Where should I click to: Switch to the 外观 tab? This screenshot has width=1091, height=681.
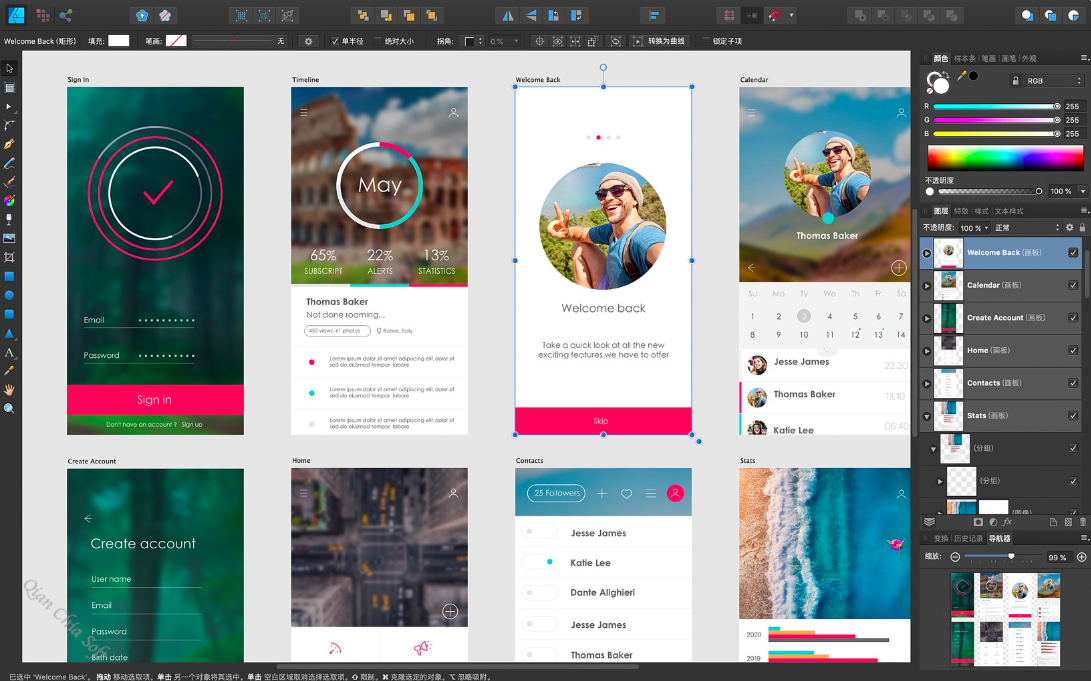tap(1028, 58)
